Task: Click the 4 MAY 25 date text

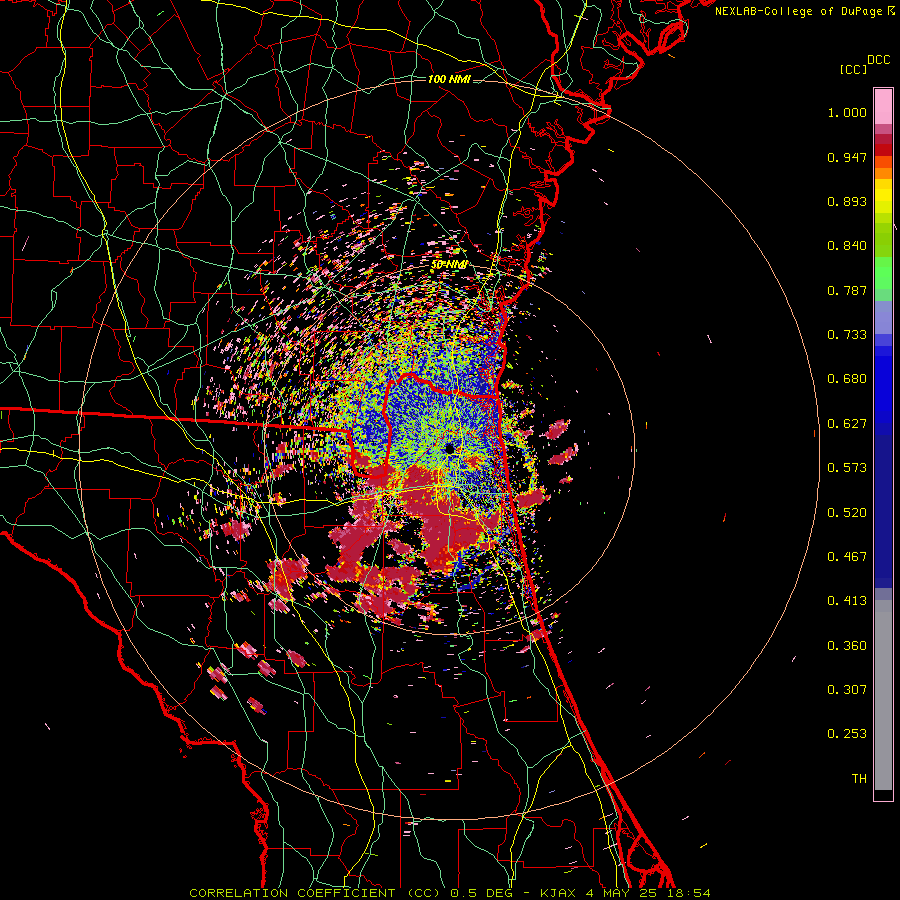Action: [x=624, y=893]
